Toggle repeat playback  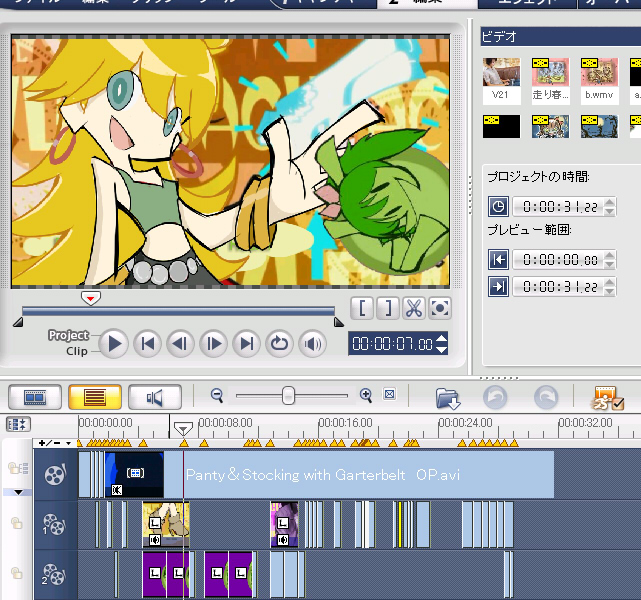tap(280, 344)
